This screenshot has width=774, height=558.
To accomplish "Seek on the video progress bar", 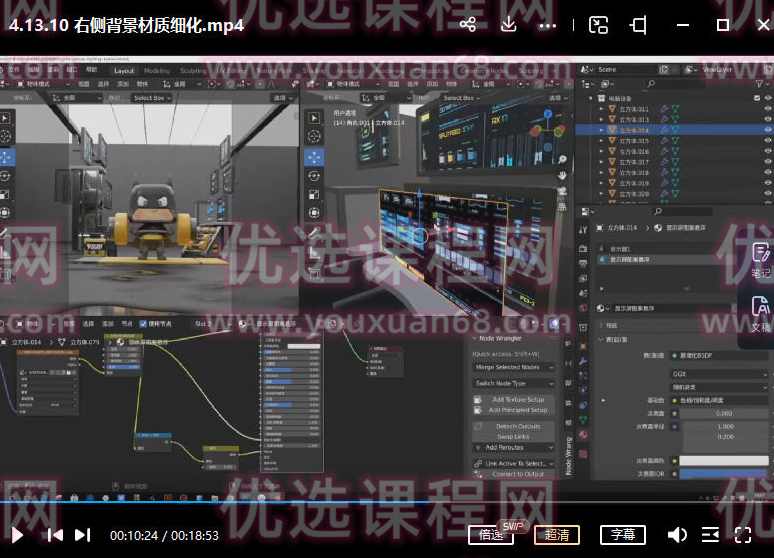I will [x=387, y=502].
